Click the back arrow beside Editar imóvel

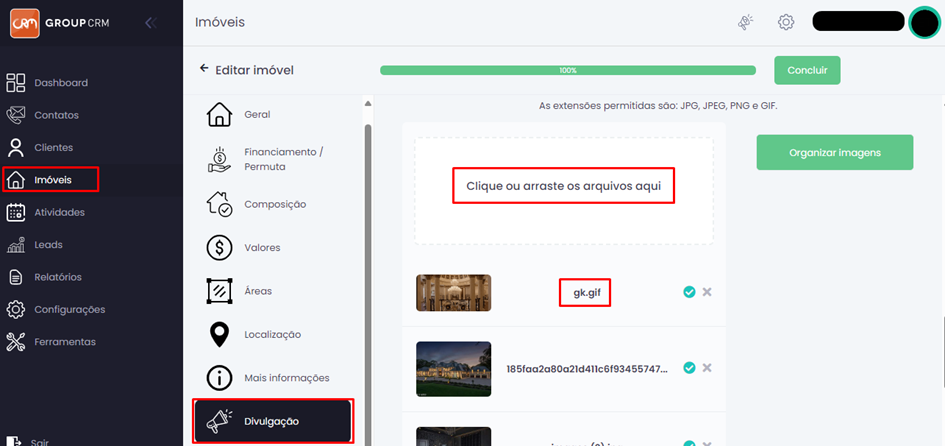204,68
